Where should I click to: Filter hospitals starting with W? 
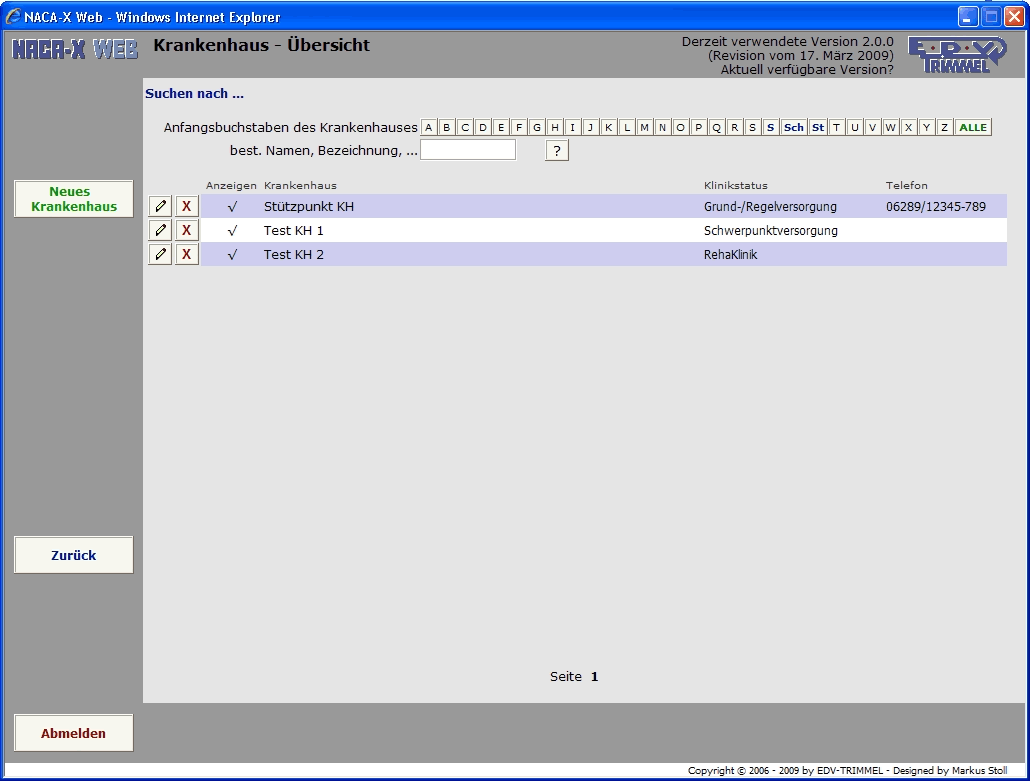[891, 127]
